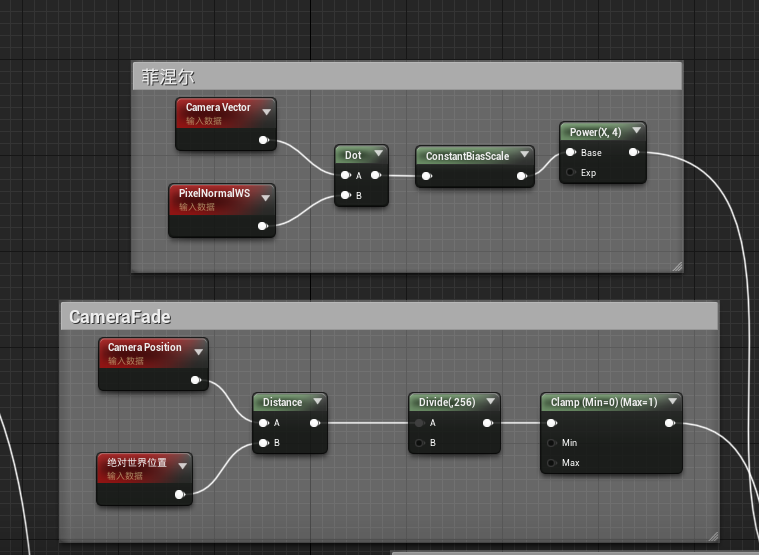Click PixelNormalWS output pin
The height and width of the screenshot is (555, 759).
pos(262,226)
